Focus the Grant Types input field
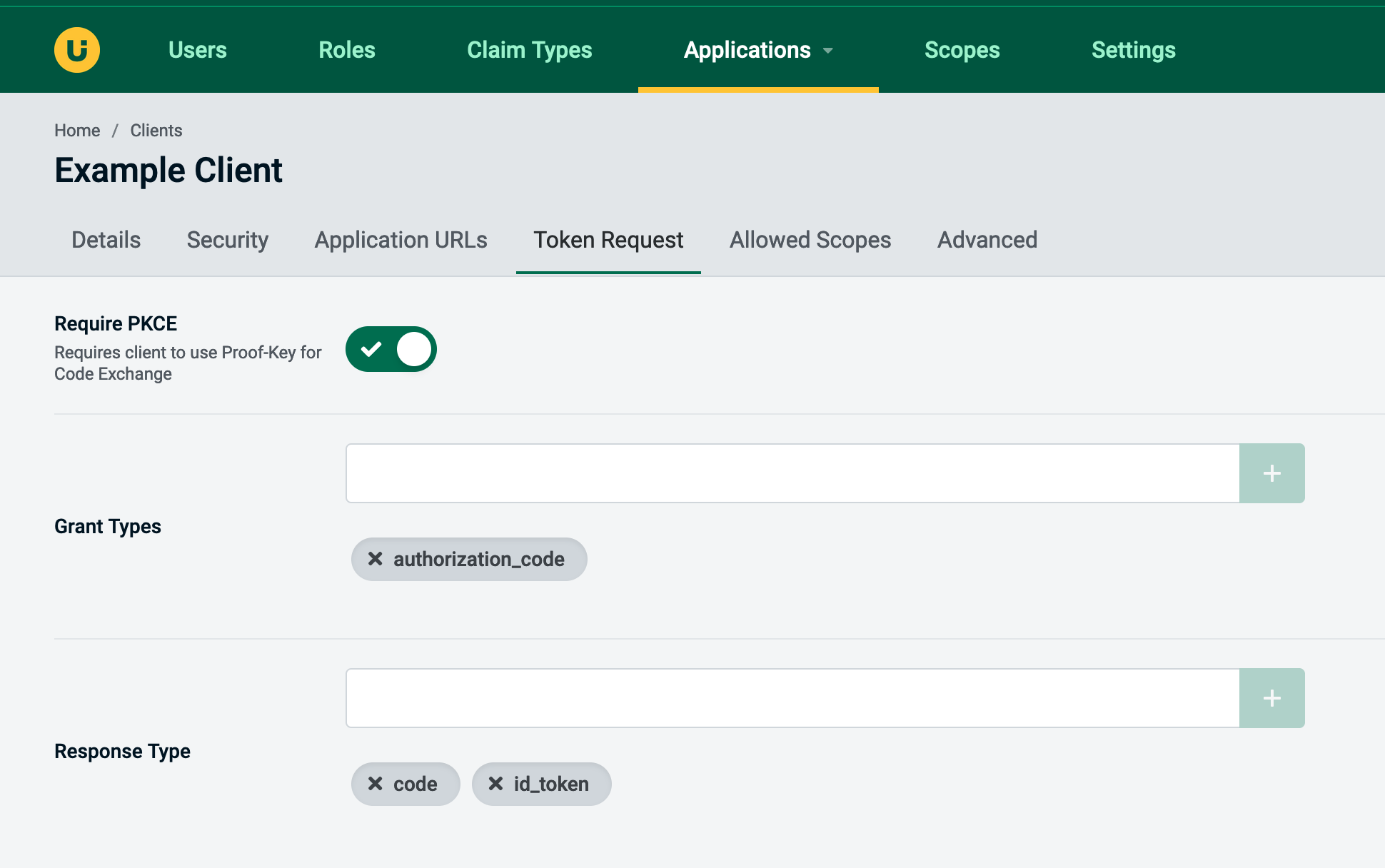1385x868 pixels. click(x=792, y=473)
